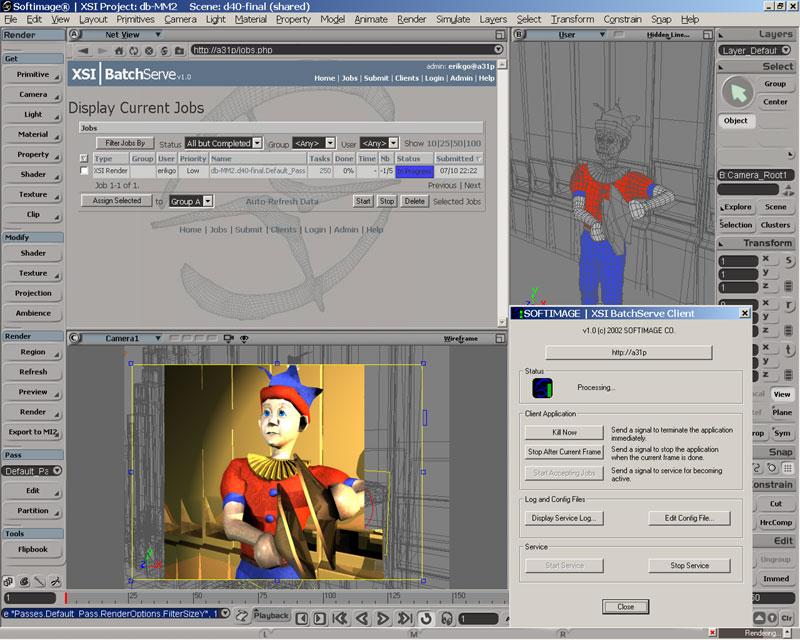The height and width of the screenshot is (640, 800).
Task: Open the Group filter dropdown
Action: [330, 143]
